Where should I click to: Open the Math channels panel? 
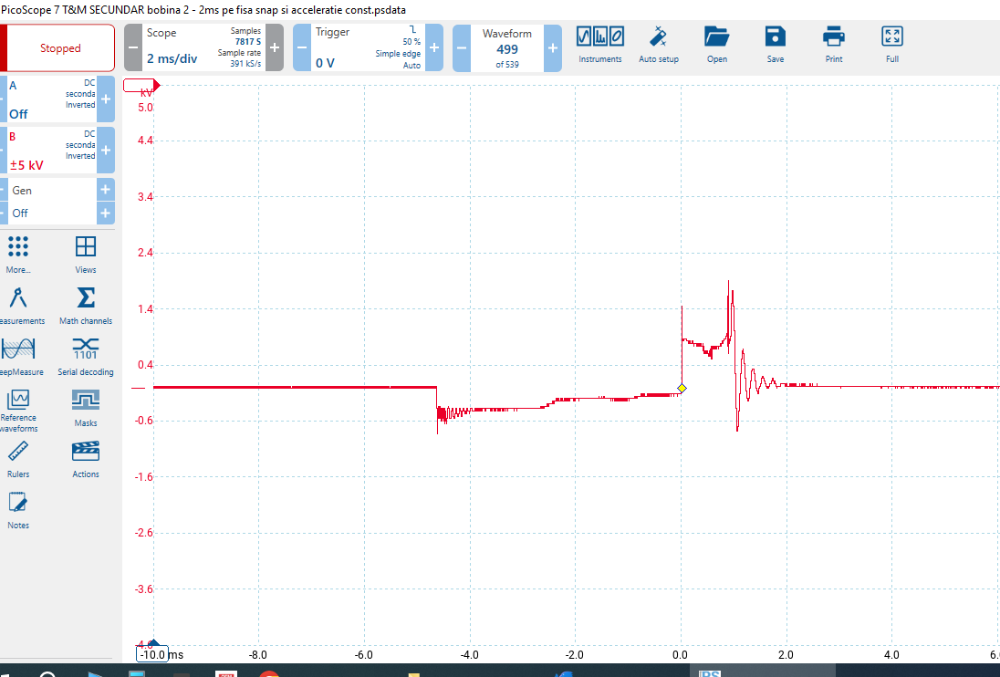coord(86,306)
